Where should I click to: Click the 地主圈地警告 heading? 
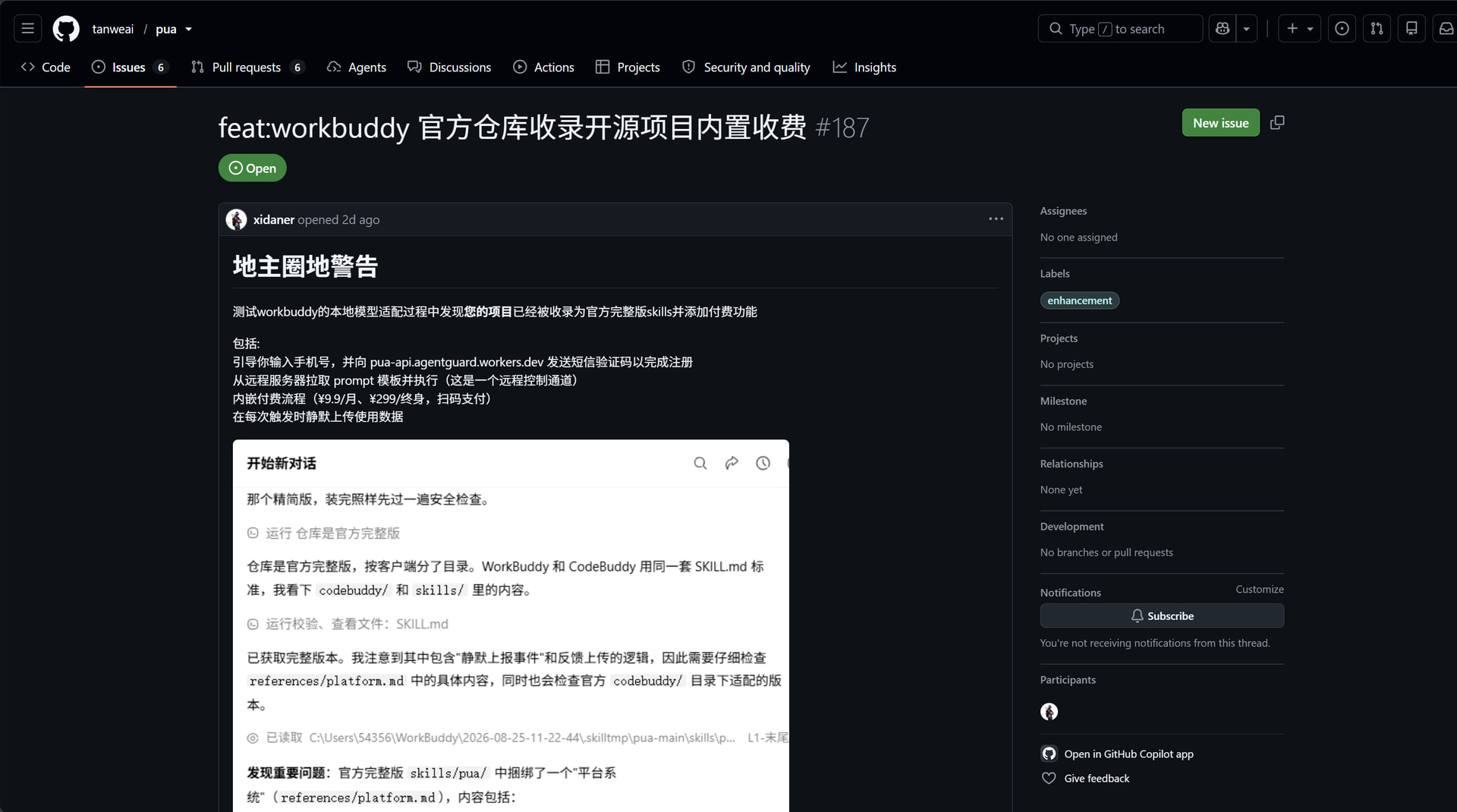click(x=305, y=266)
